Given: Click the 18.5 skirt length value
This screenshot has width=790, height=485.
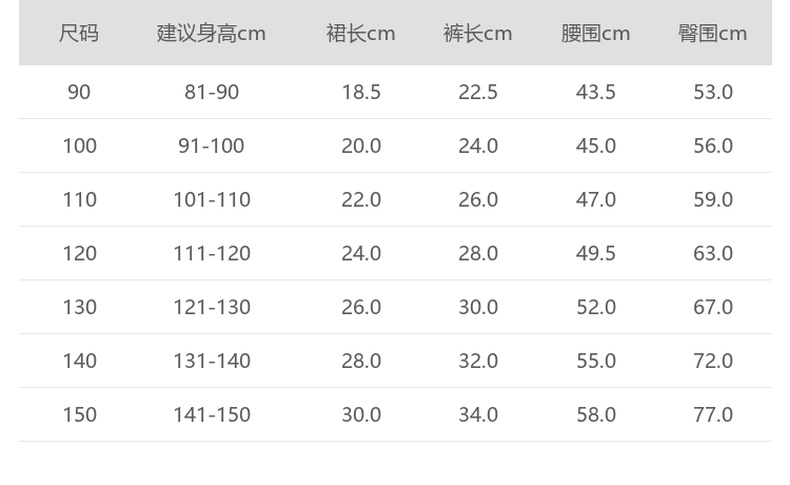Looking at the screenshot, I should coord(361,92).
